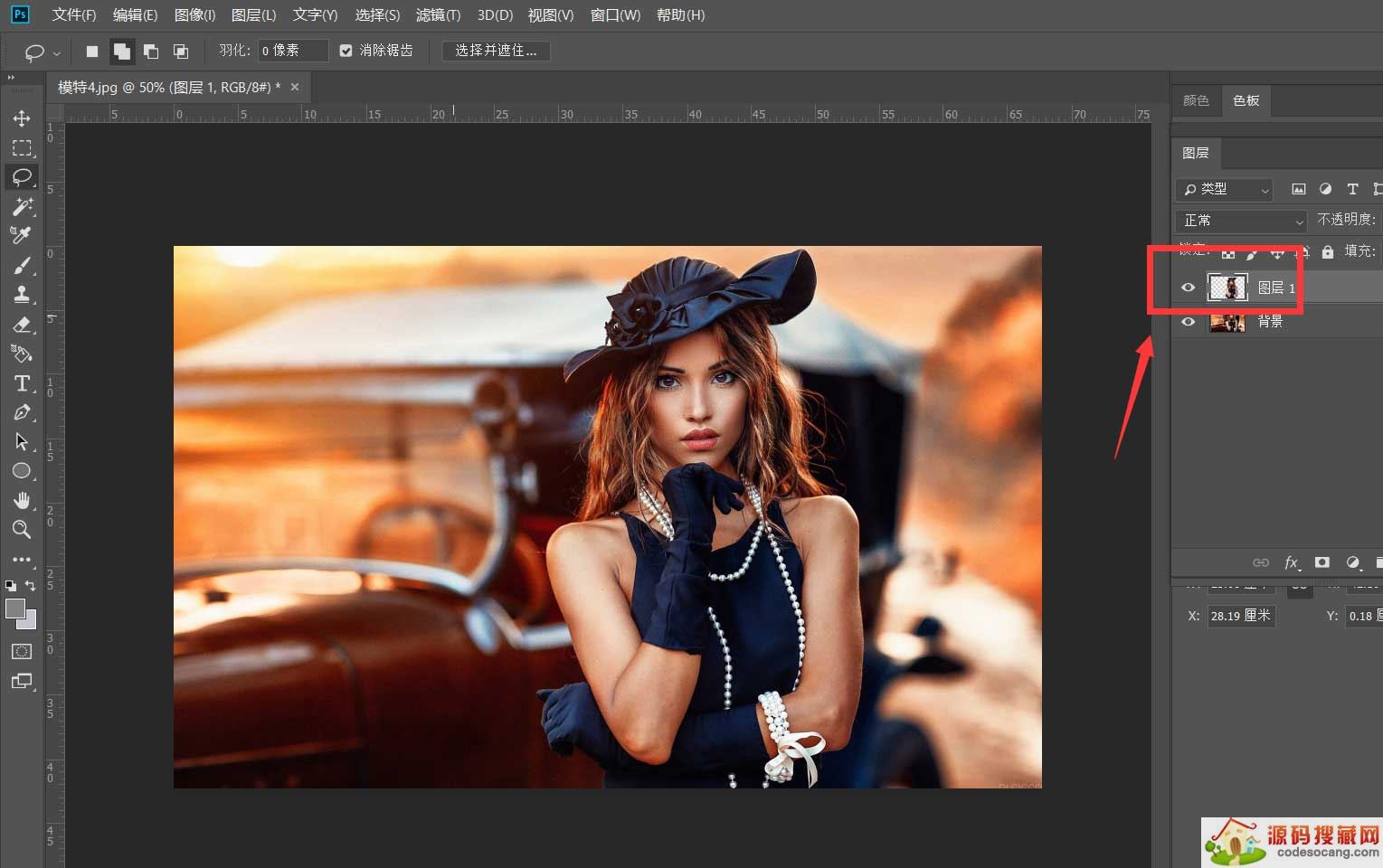This screenshot has height=868, width=1383.
Task: Select the Paint Bucket tool
Action: click(x=22, y=354)
